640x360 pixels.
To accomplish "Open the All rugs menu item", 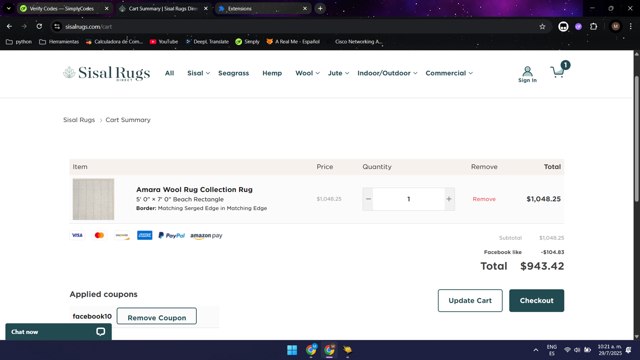I will coord(169,73).
